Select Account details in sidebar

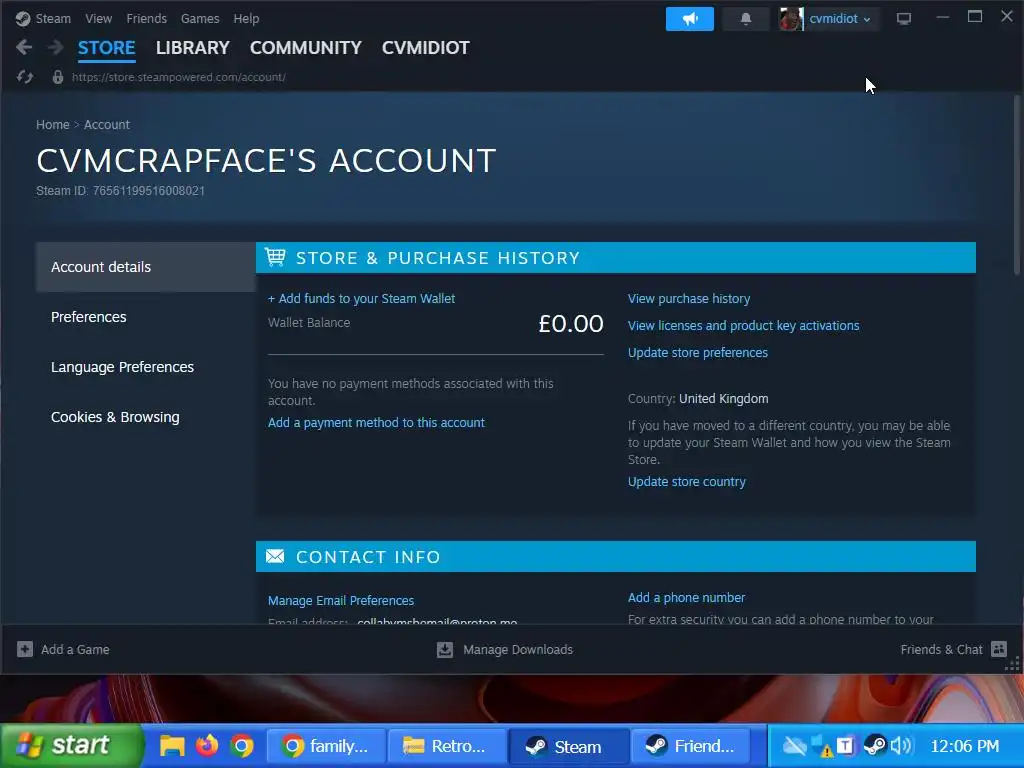tap(146, 267)
